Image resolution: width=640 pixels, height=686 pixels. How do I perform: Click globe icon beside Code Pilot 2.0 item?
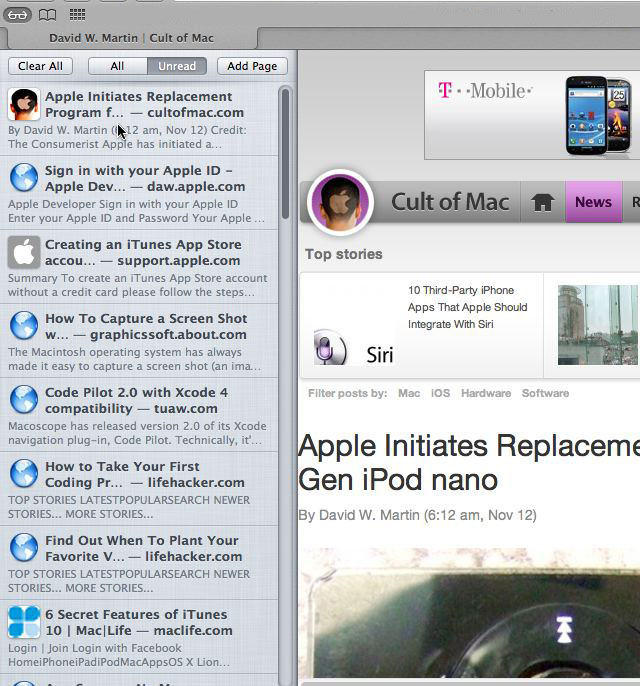click(x=24, y=400)
